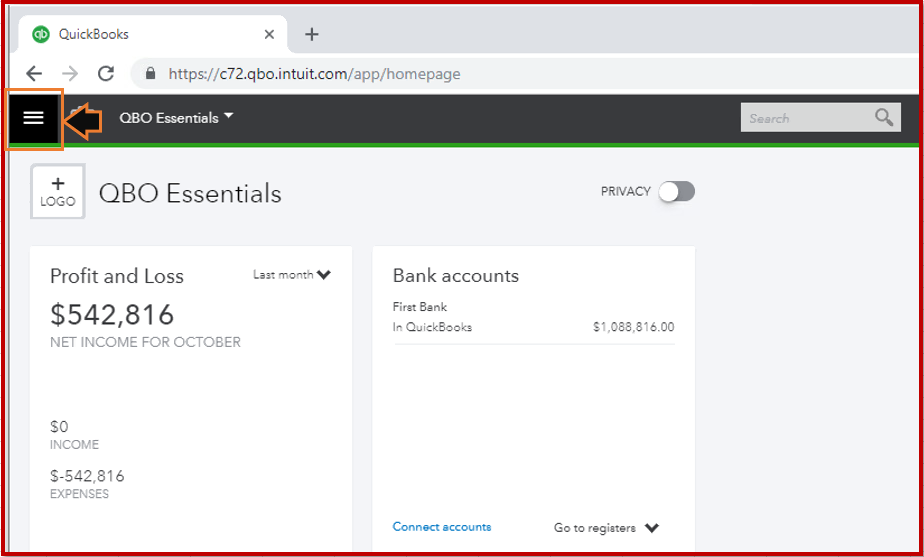Open the Last month period dropdown
Viewport: 924px width, 557px height.
[x=292, y=275]
